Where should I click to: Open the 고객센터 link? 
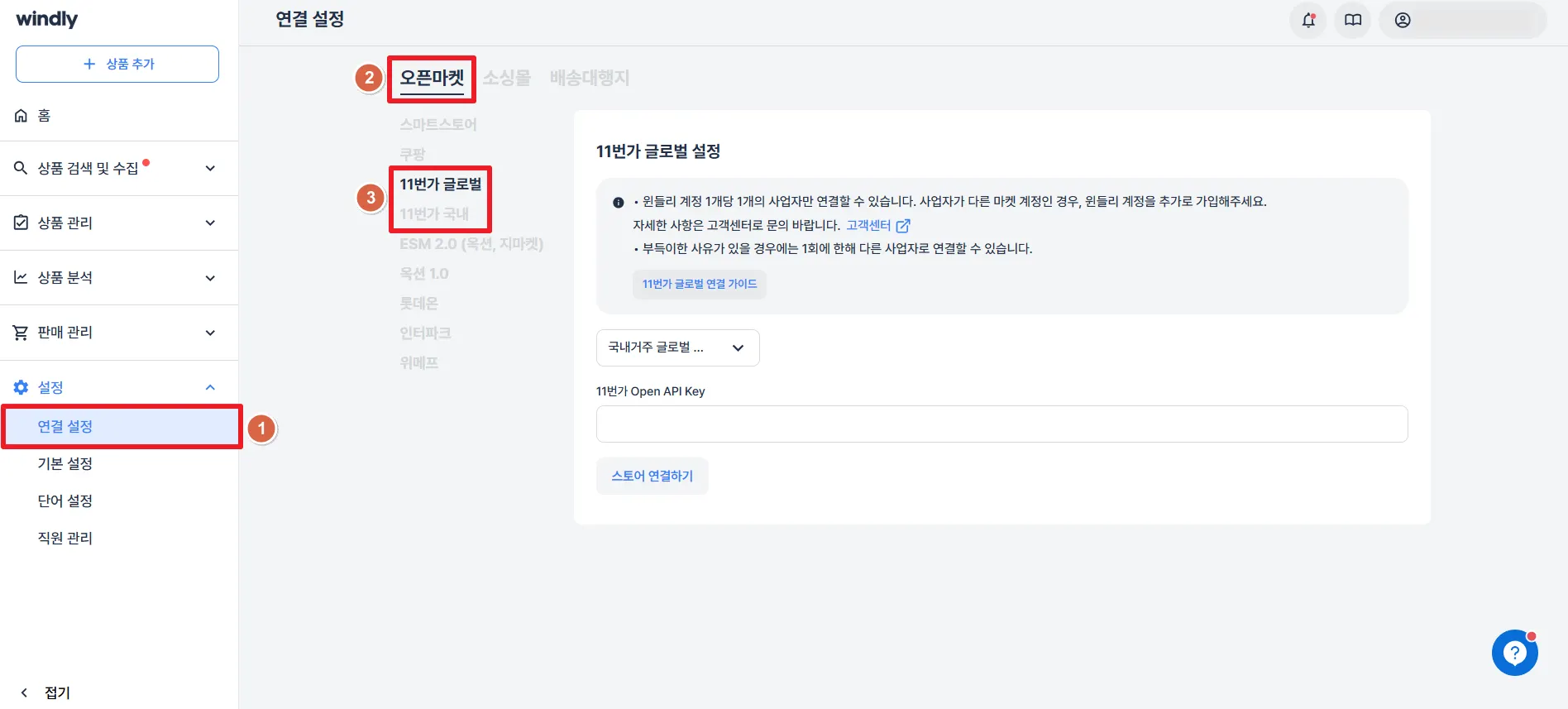(x=868, y=225)
